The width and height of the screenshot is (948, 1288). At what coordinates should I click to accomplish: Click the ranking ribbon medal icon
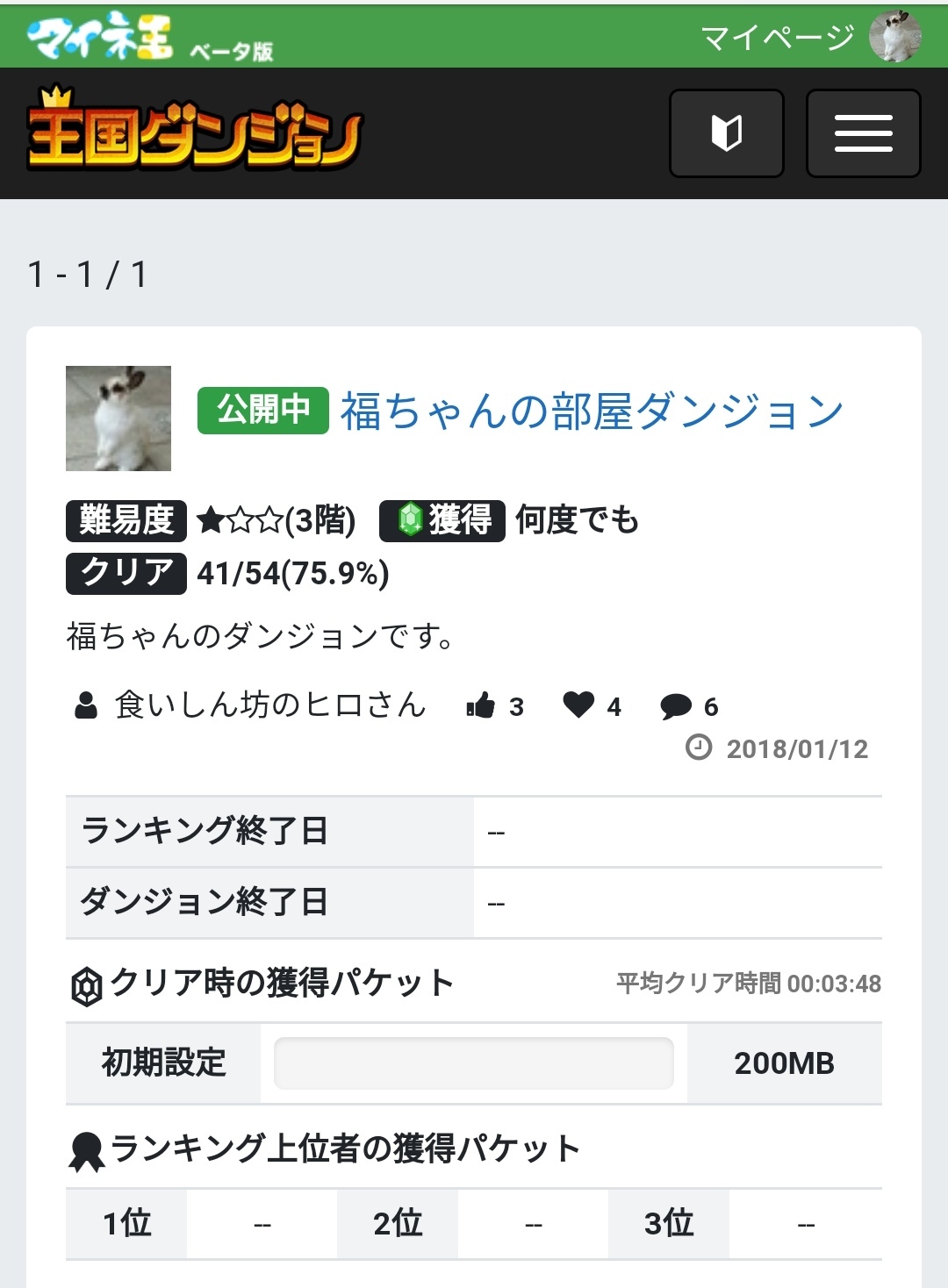point(86,1151)
